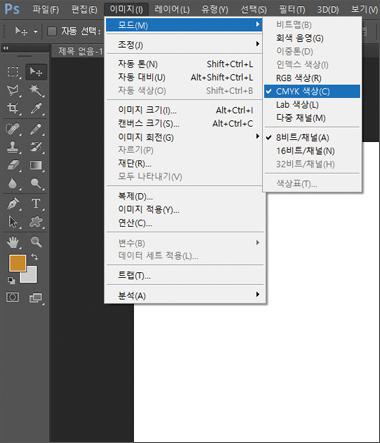
Task: Choose RGB 색상(R) color mode
Action: pos(312,78)
